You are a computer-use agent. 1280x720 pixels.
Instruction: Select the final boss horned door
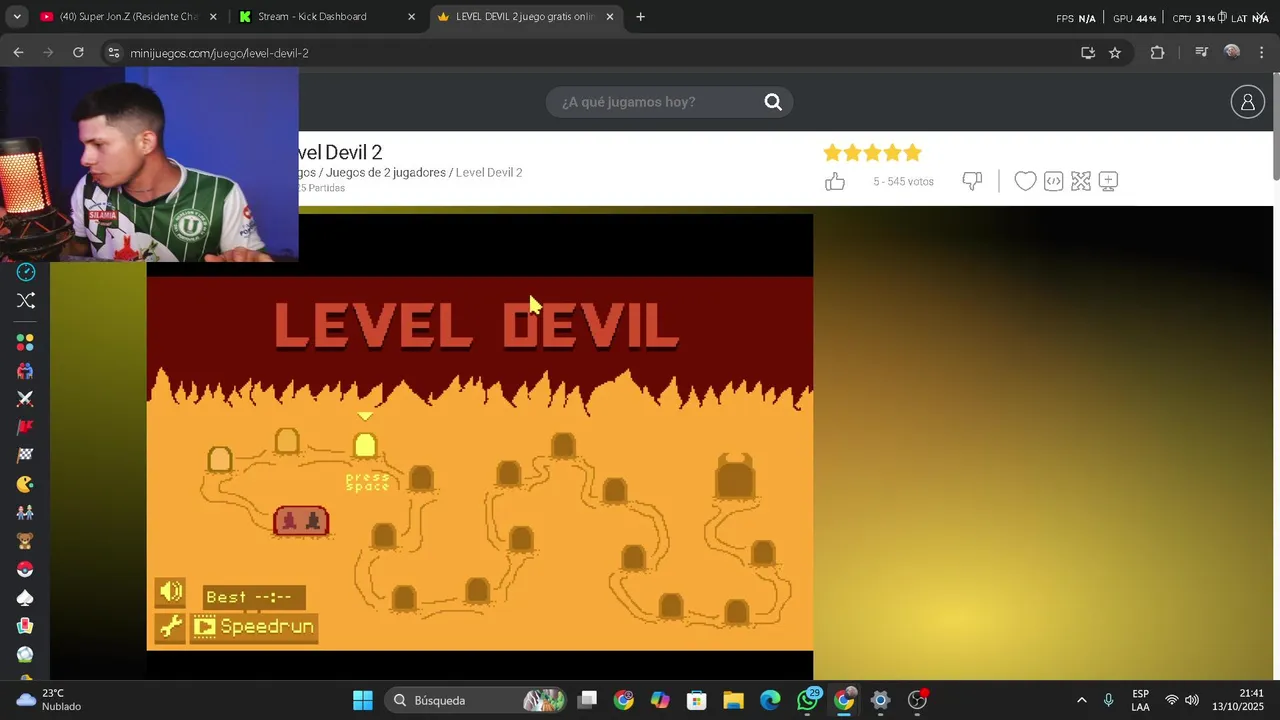[735, 476]
